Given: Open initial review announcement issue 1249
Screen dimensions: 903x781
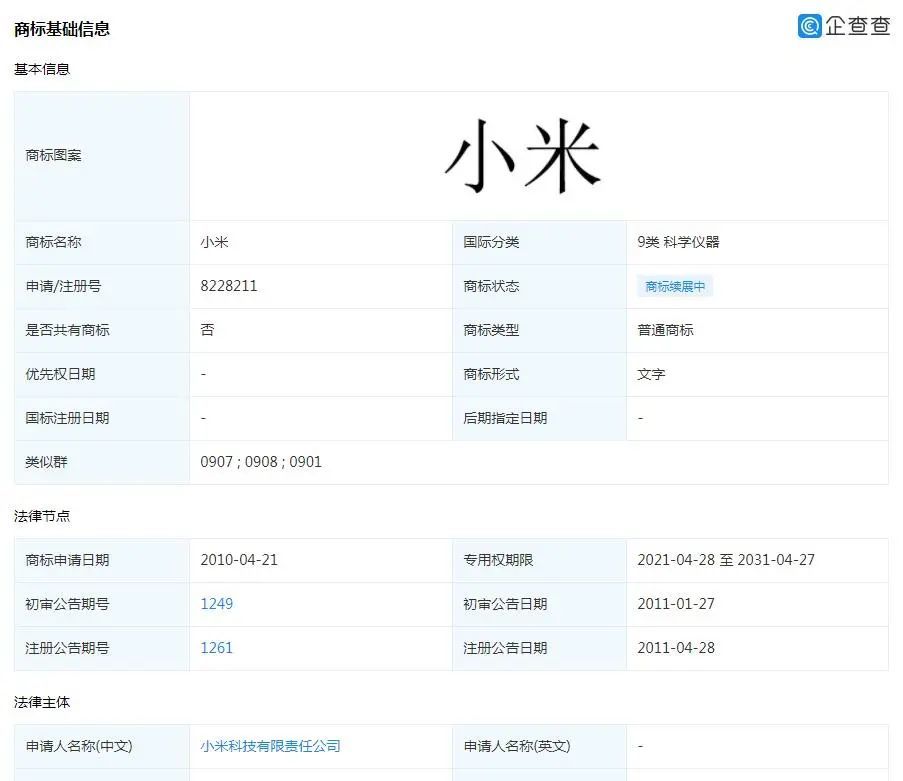Looking at the screenshot, I should coord(217,604).
